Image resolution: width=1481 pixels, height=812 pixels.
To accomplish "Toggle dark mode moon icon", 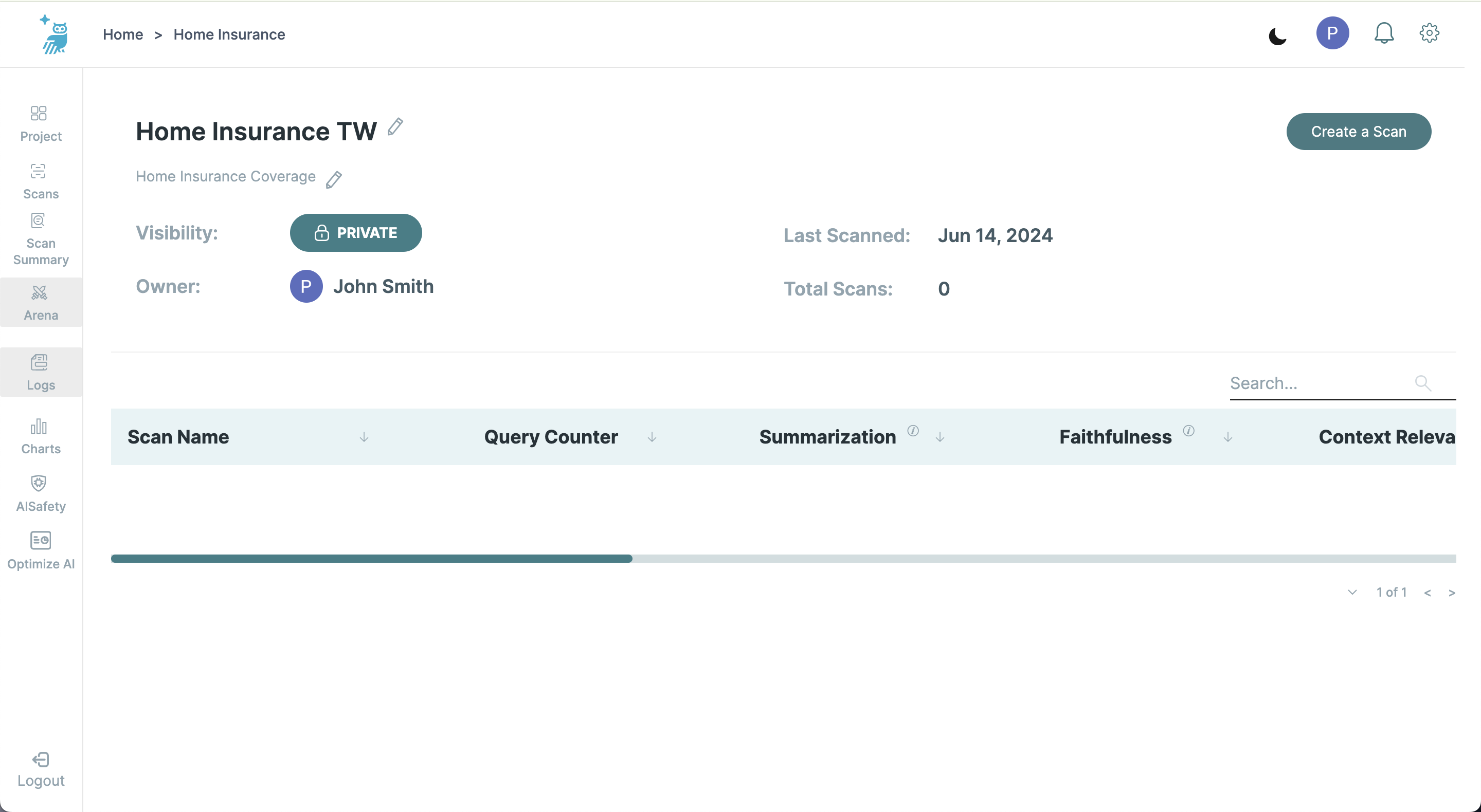I will pos(1277,35).
